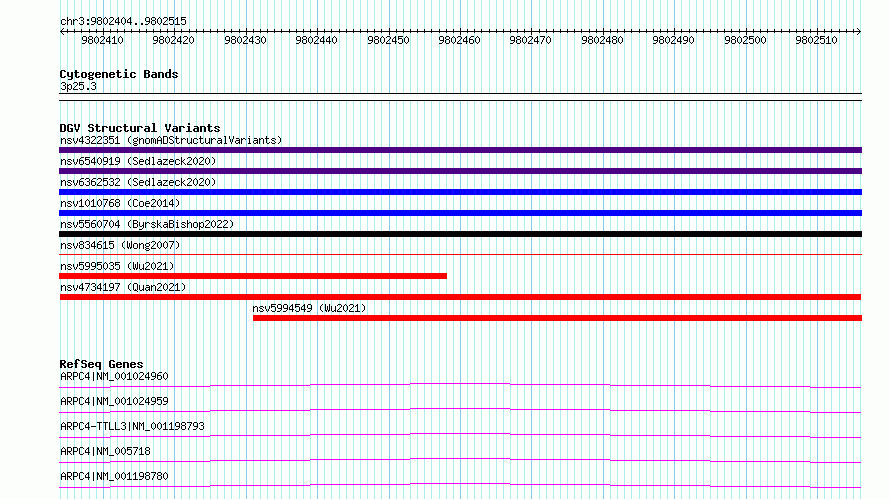Select the magenta line under ARPC4|NM_001024959
The width and height of the screenshot is (890, 499).
point(460,410)
